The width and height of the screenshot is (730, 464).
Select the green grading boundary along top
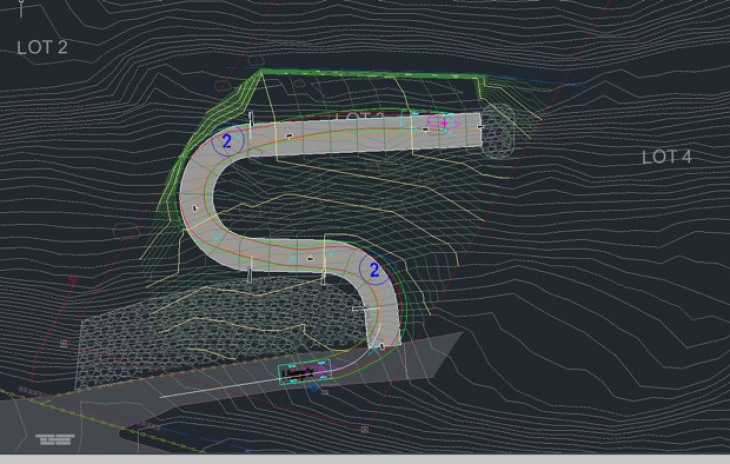(x=370, y=77)
